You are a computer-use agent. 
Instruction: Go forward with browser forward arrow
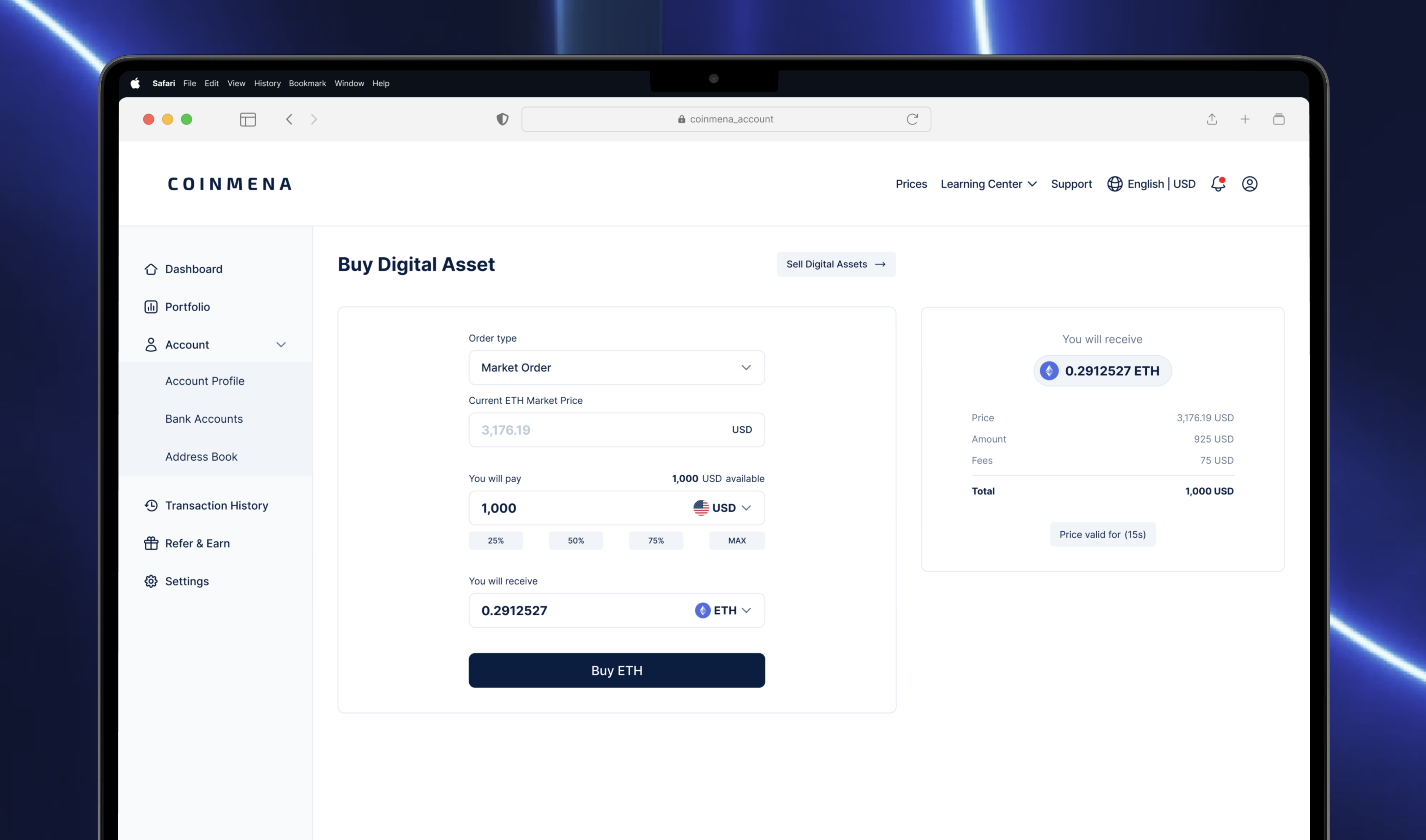314,119
